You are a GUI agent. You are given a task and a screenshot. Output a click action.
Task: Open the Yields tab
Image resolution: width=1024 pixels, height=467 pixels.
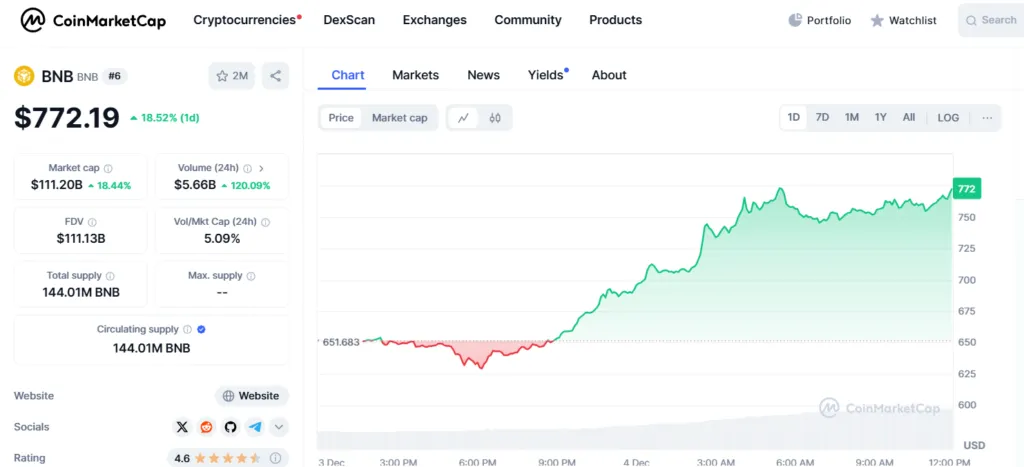coord(547,75)
